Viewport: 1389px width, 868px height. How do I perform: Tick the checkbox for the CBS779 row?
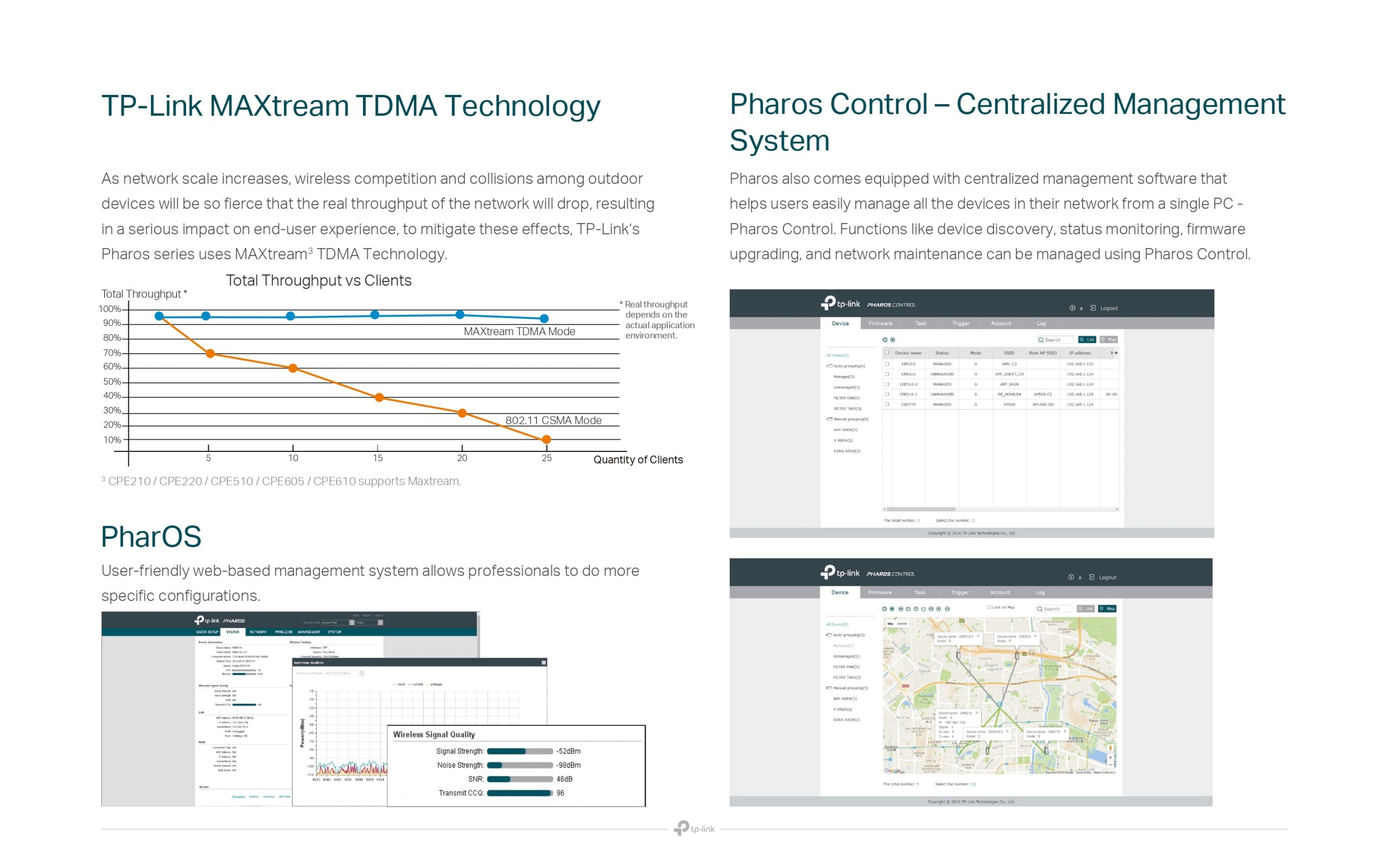887,405
